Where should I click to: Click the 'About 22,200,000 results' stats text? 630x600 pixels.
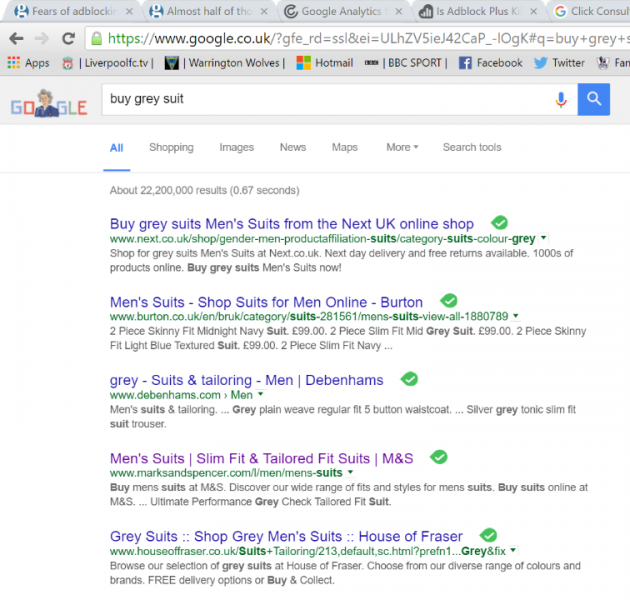pyautogui.click(x=205, y=190)
